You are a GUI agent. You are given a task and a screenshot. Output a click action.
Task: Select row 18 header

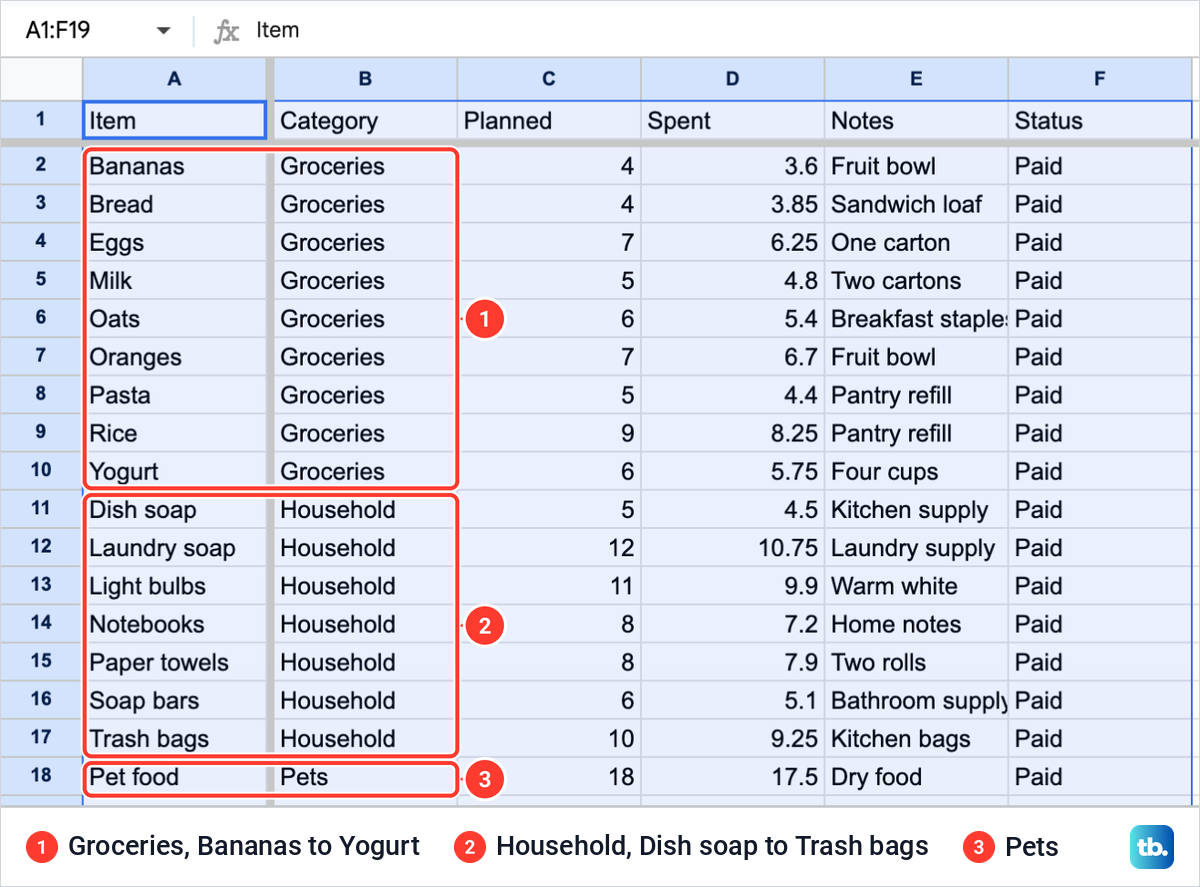point(41,776)
